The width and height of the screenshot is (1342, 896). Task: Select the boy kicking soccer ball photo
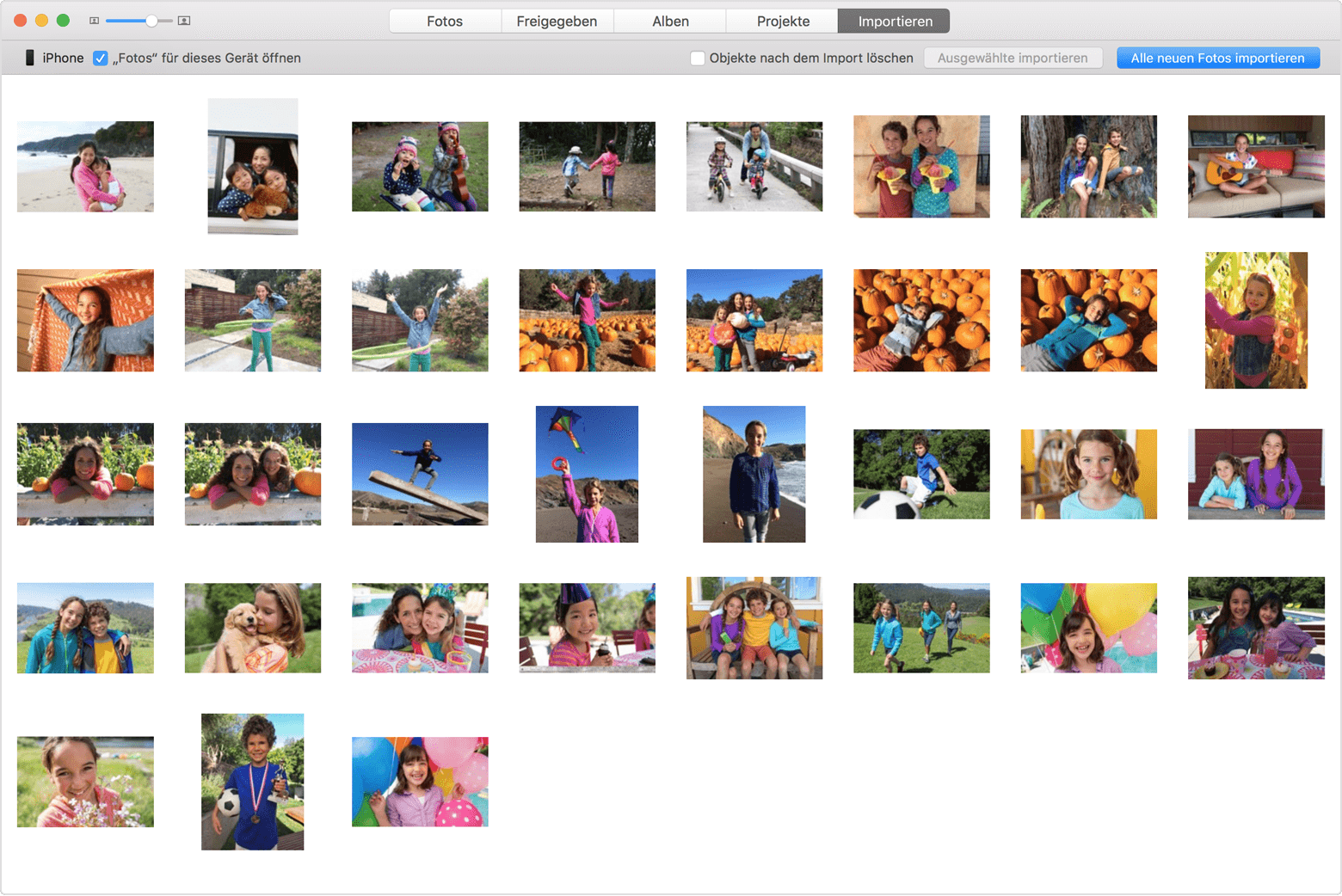tap(921, 474)
